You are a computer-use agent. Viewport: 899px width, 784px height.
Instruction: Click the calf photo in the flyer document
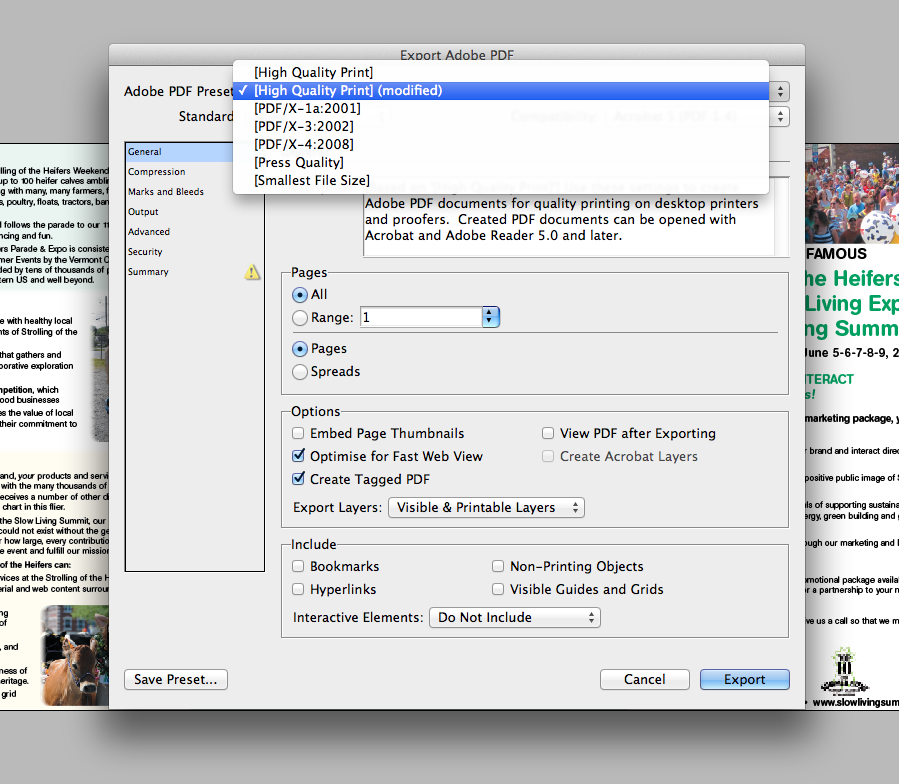75,656
